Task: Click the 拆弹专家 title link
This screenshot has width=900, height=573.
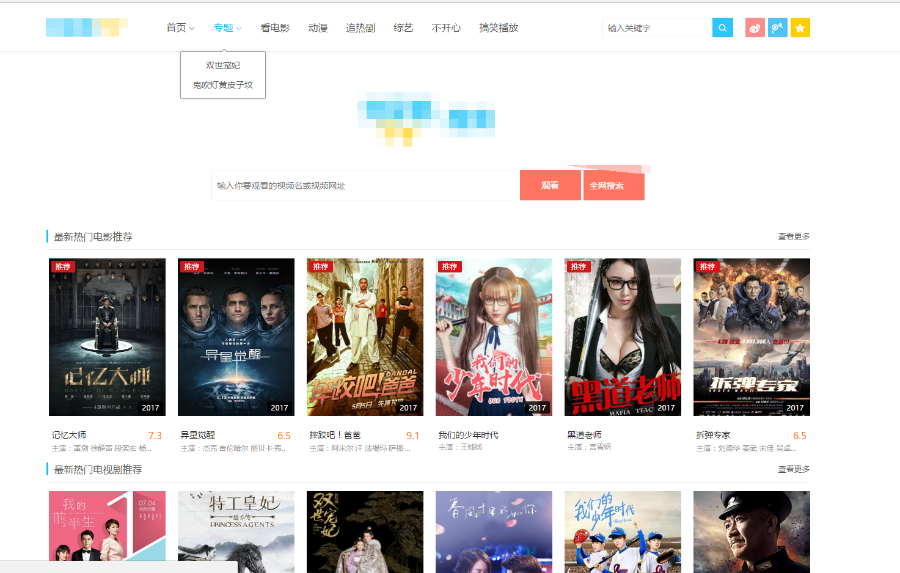Action: click(713, 435)
